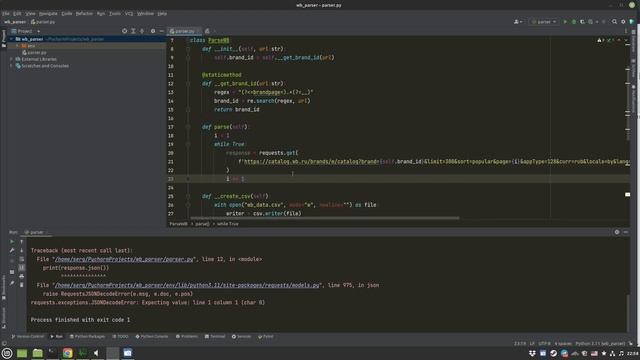This screenshot has width=640, height=360.
Task: Click Select Opened File locate icon
Action: 124,31
